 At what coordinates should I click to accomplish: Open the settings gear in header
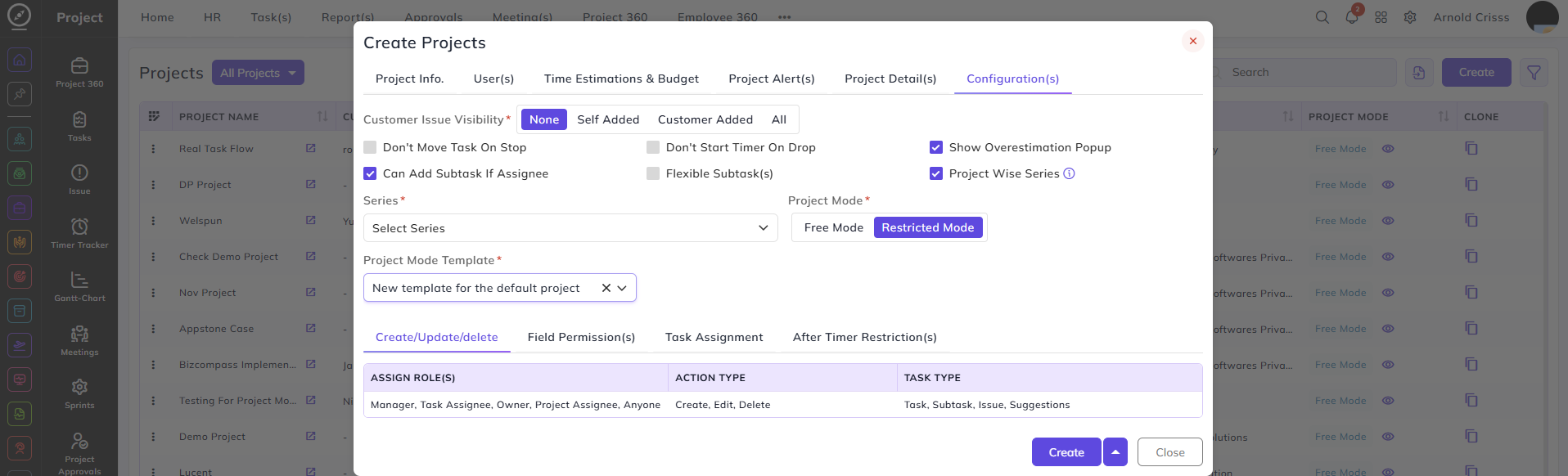(1410, 17)
